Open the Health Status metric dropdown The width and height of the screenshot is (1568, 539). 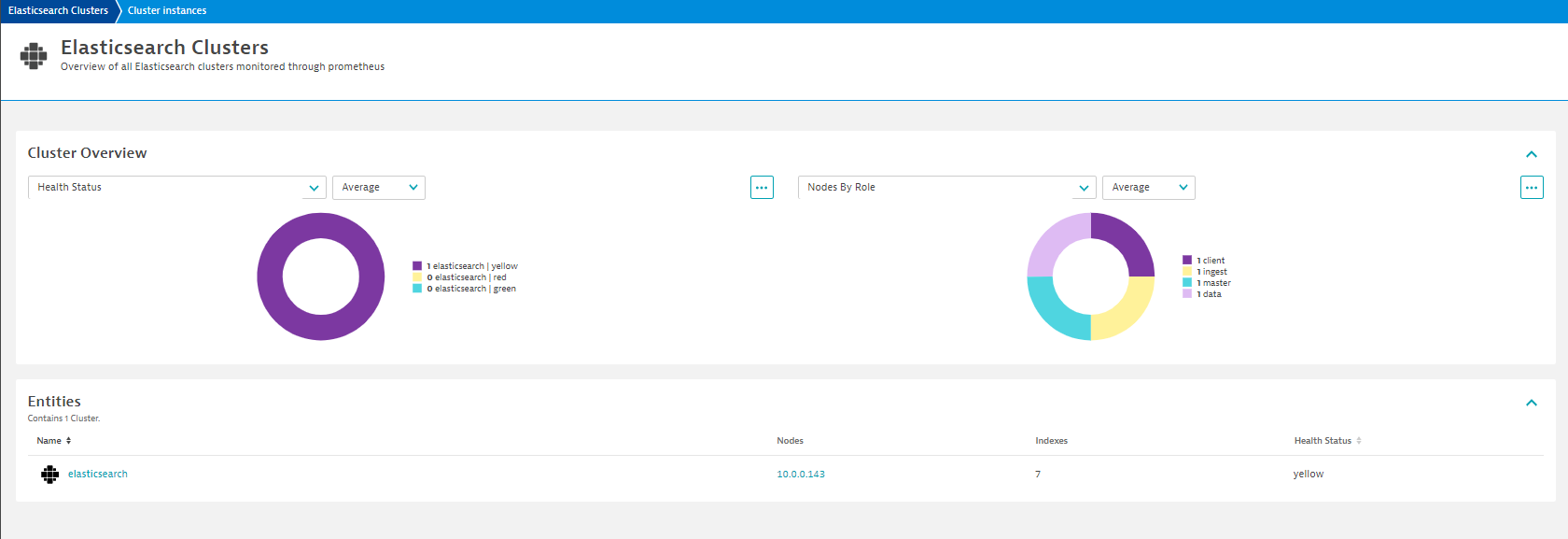177,188
